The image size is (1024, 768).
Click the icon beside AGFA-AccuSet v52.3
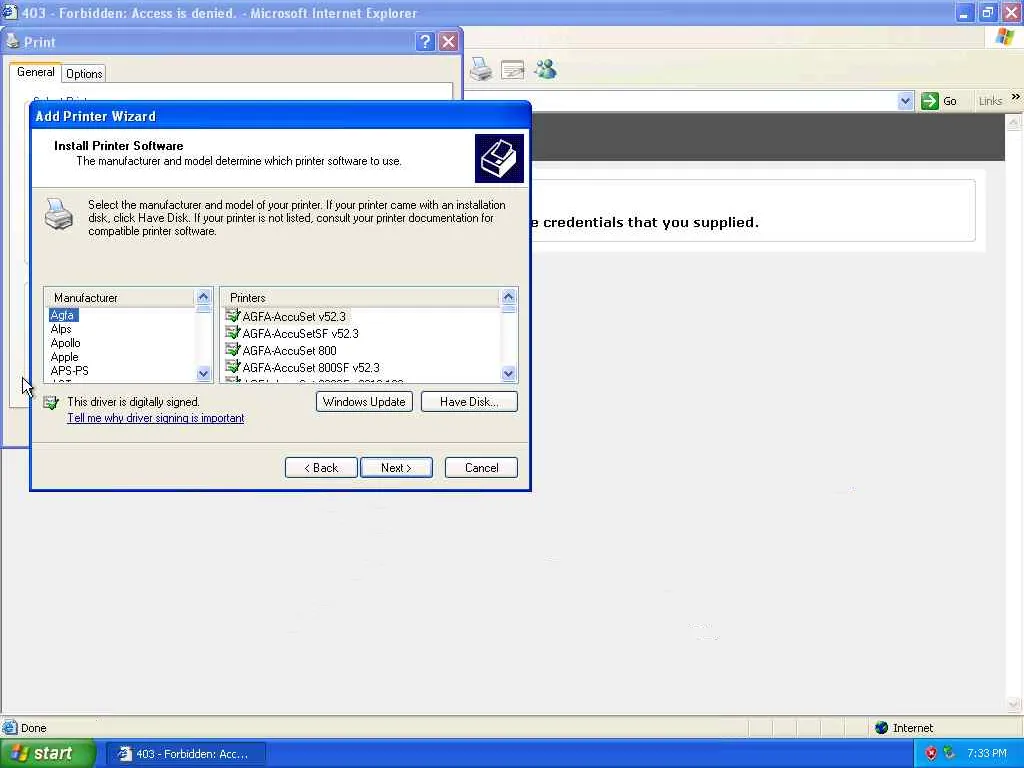coord(232,316)
